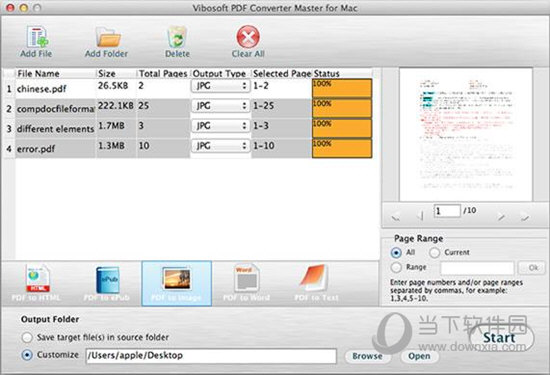Click the Output Type column header
Image resolution: width=550 pixels, height=375 pixels.
221,73
